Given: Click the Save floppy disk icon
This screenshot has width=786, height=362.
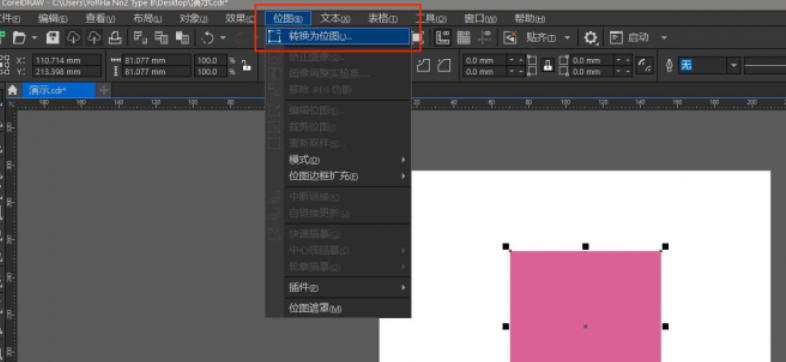Looking at the screenshot, I should coord(53,38).
